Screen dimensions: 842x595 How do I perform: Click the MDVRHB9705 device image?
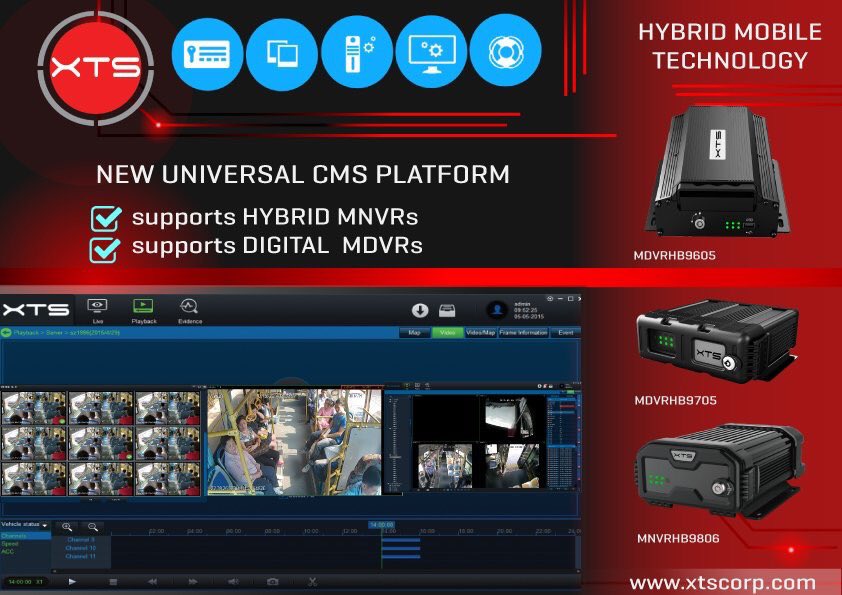[717, 342]
